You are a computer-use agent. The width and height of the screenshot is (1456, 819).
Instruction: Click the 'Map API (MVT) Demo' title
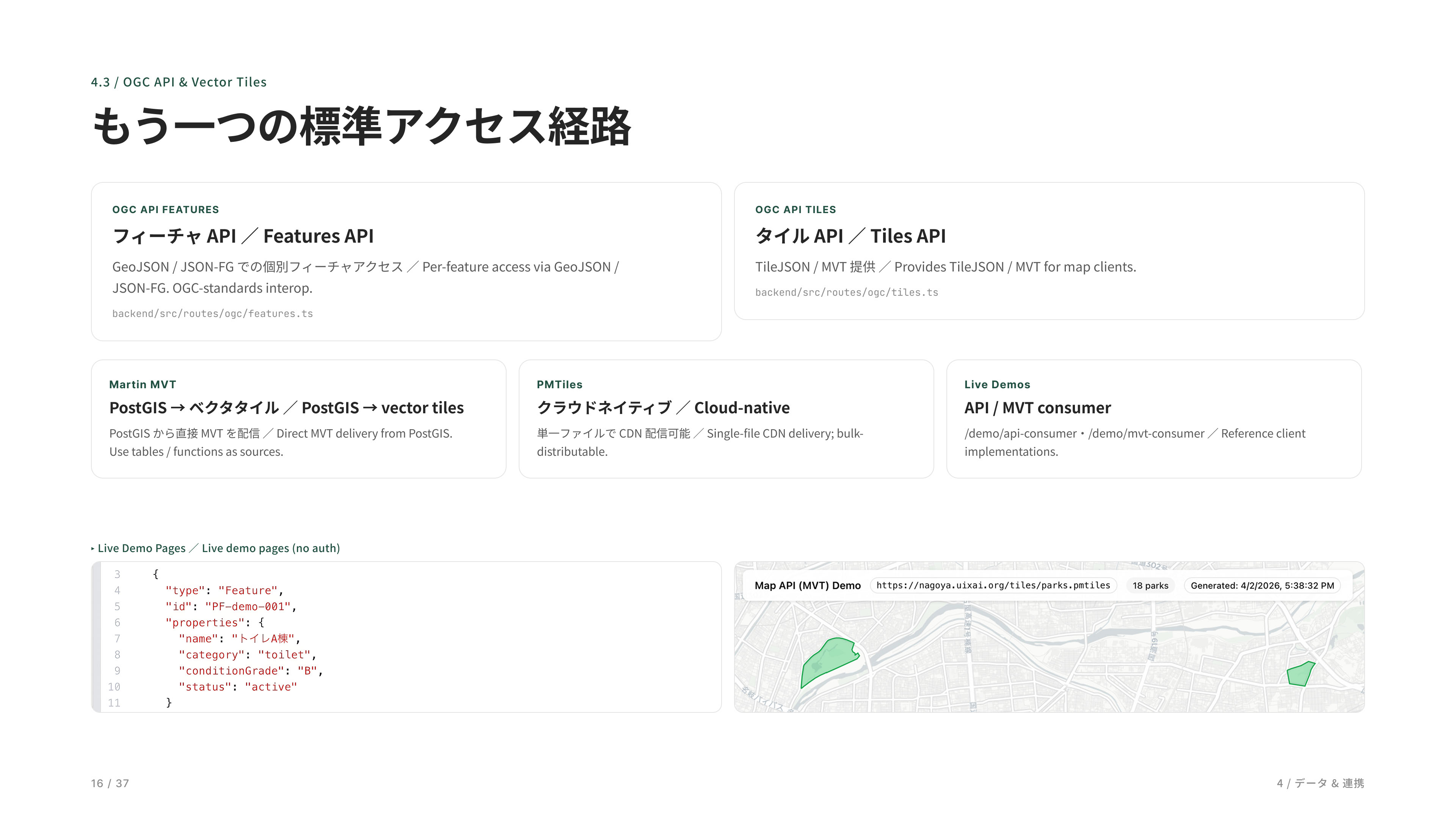point(808,585)
